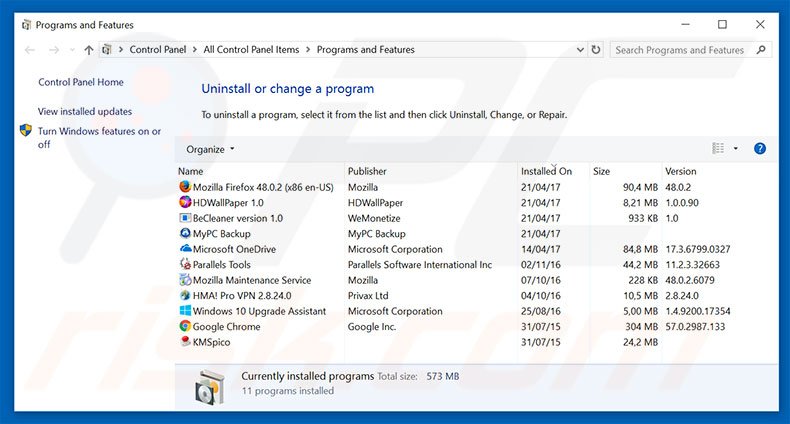Image resolution: width=790 pixels, height=424 pixels.
Task: Navigate to All Control Panel Items breadcrumb
Action: coord(251,49)
